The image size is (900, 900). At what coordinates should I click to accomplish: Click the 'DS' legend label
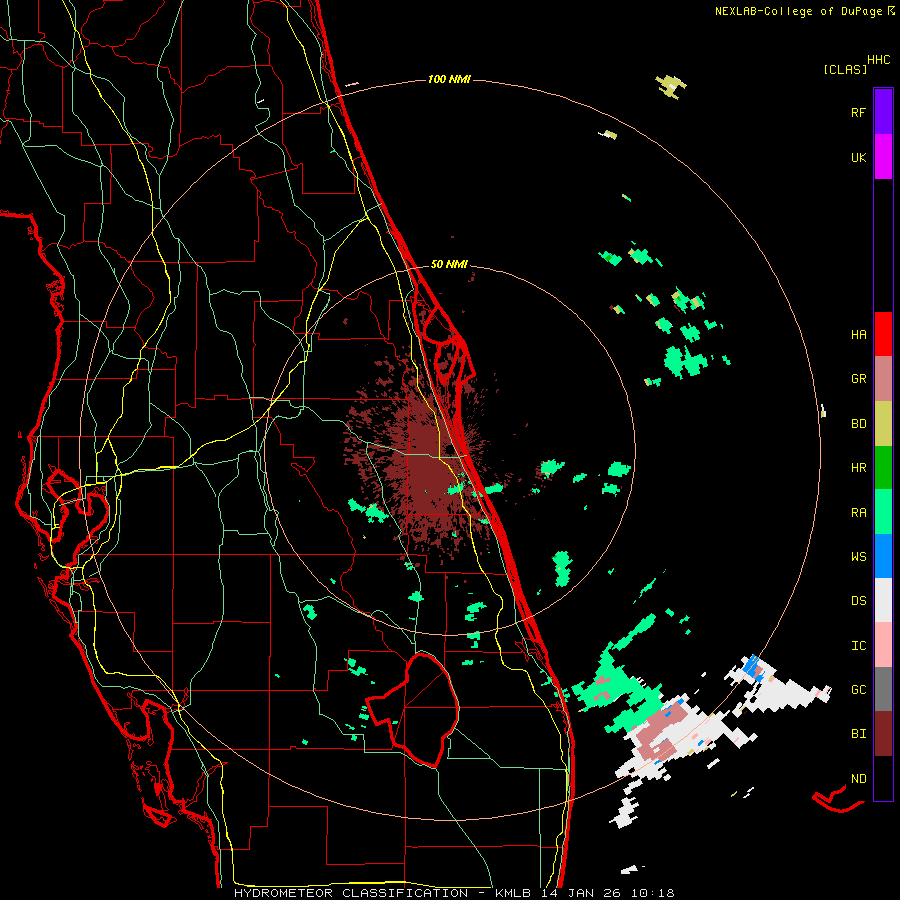point(858,600)
